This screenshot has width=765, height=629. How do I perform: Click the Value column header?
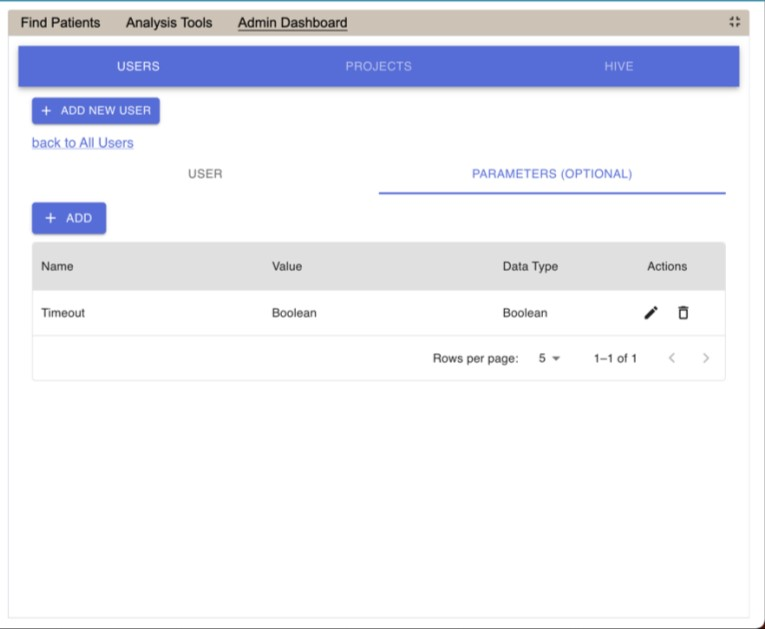[287, 266]
